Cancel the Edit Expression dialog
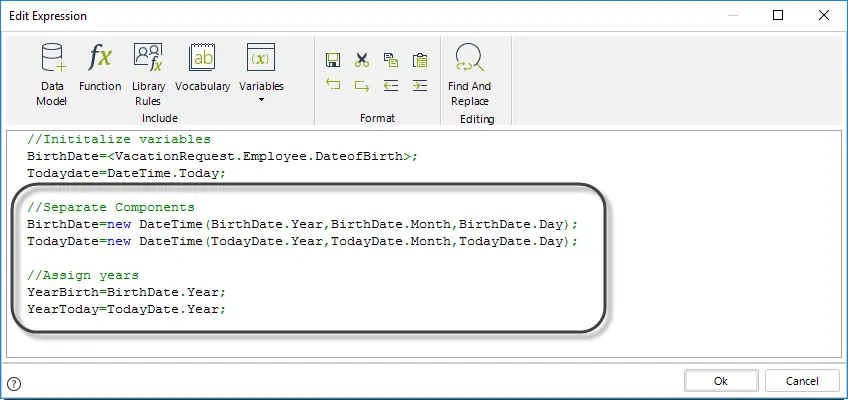This screenshot has height=400, width=848. pos(802,381)
